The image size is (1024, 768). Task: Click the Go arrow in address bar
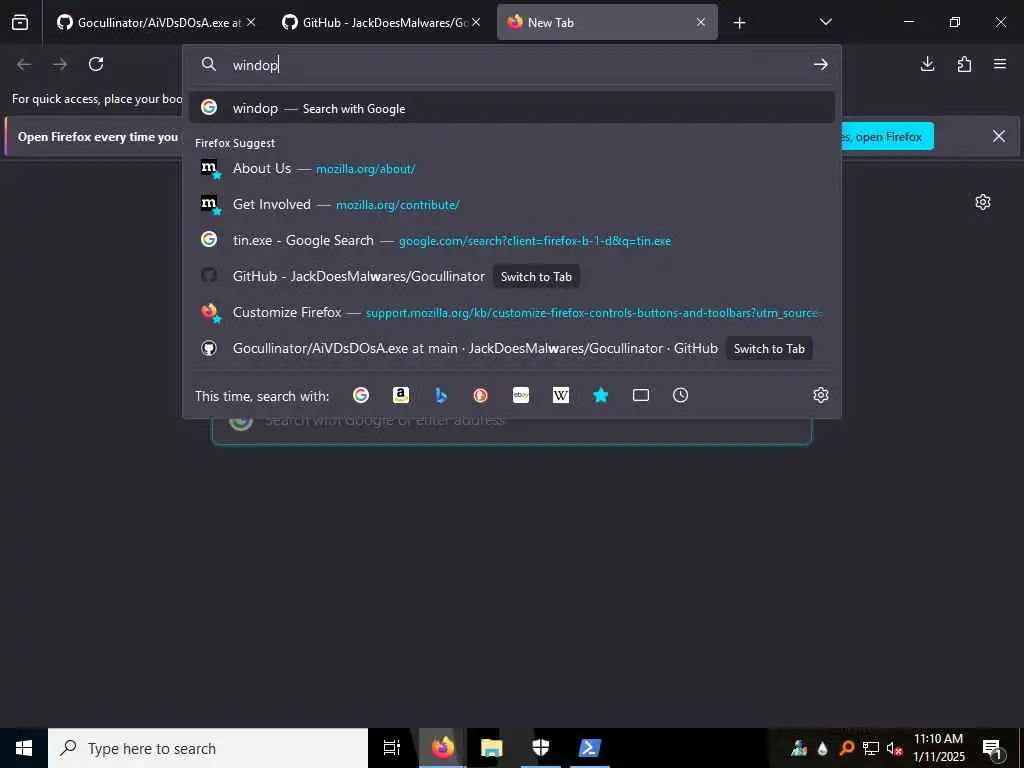coord(821,64)
